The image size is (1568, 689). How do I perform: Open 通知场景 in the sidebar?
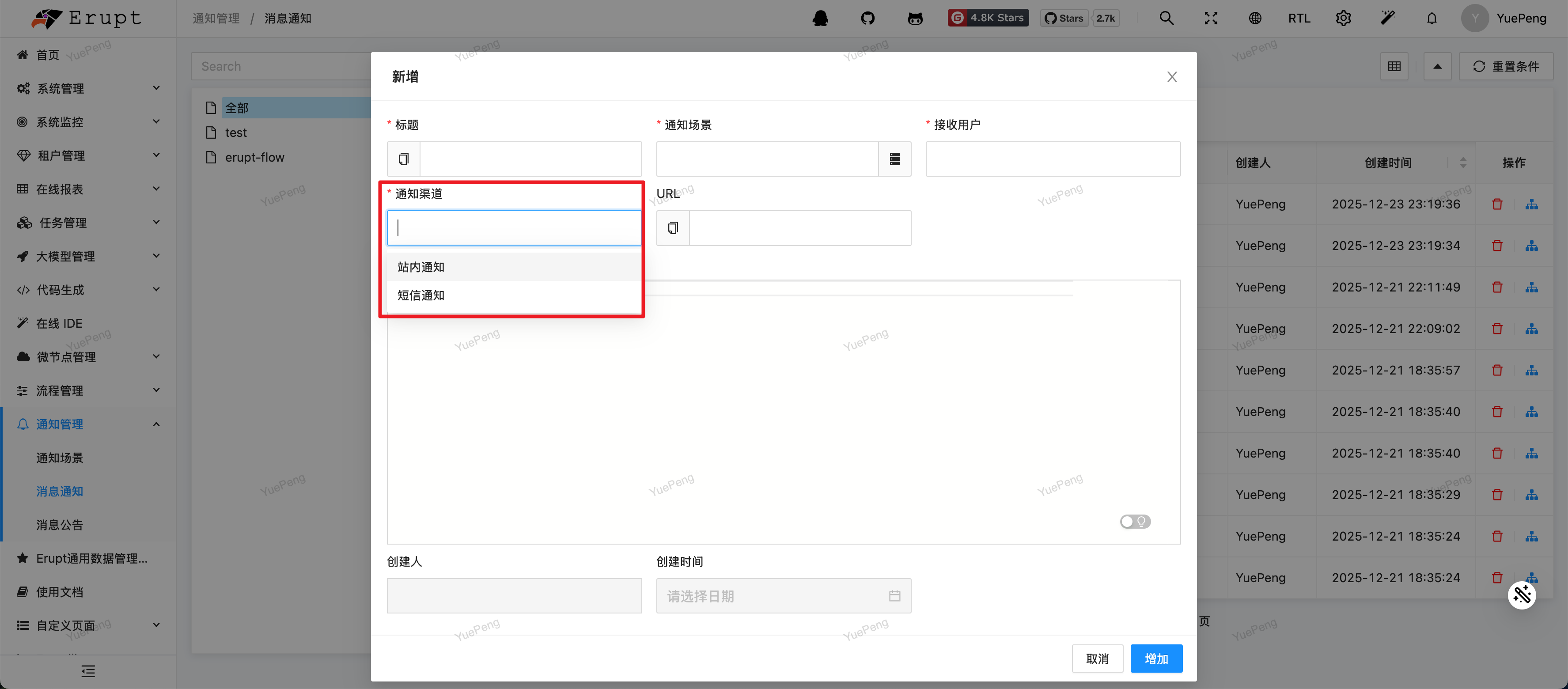click(60, 458)
